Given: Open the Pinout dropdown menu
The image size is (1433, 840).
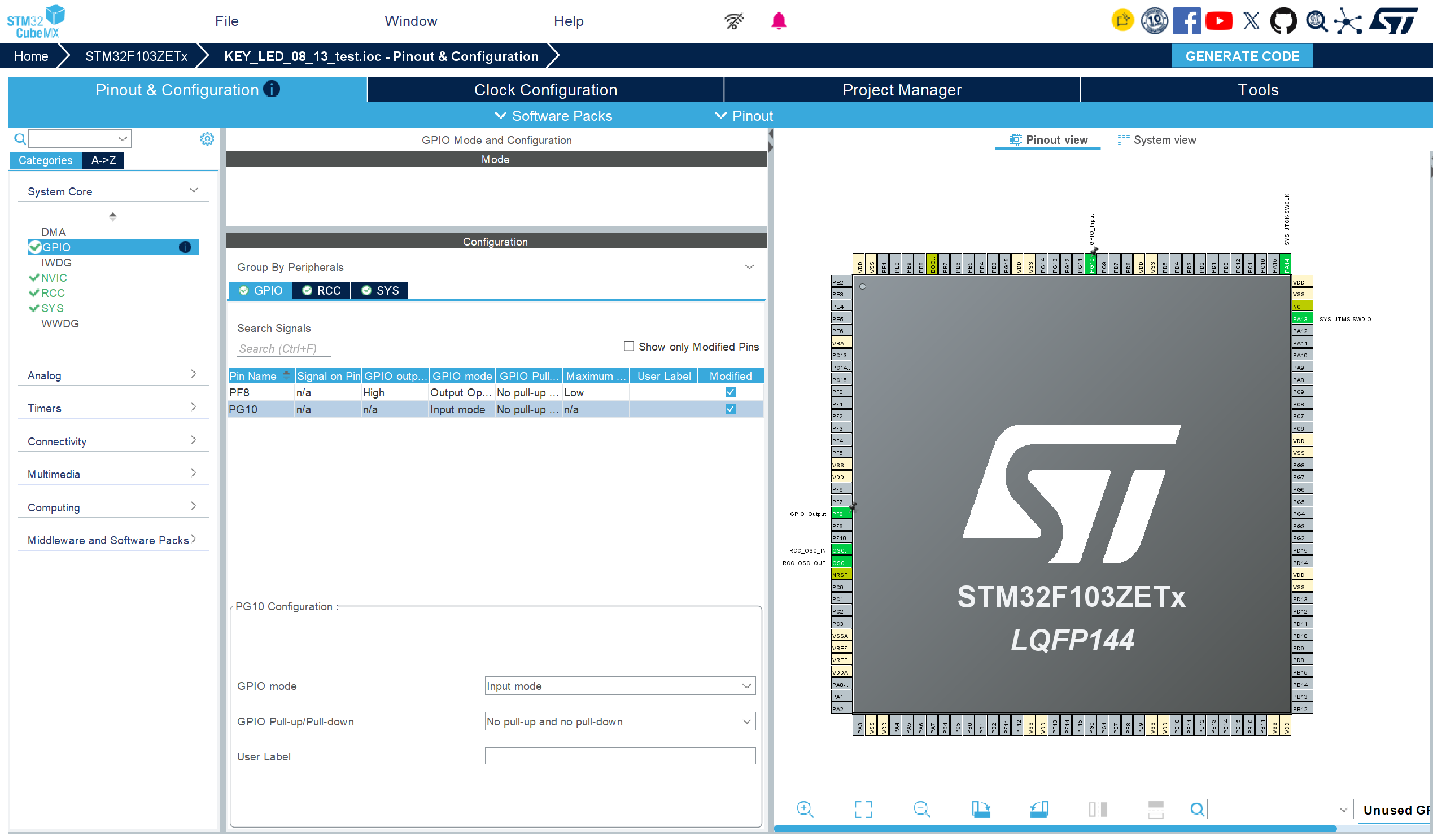Looking at the screenshot, I should 744,116.
